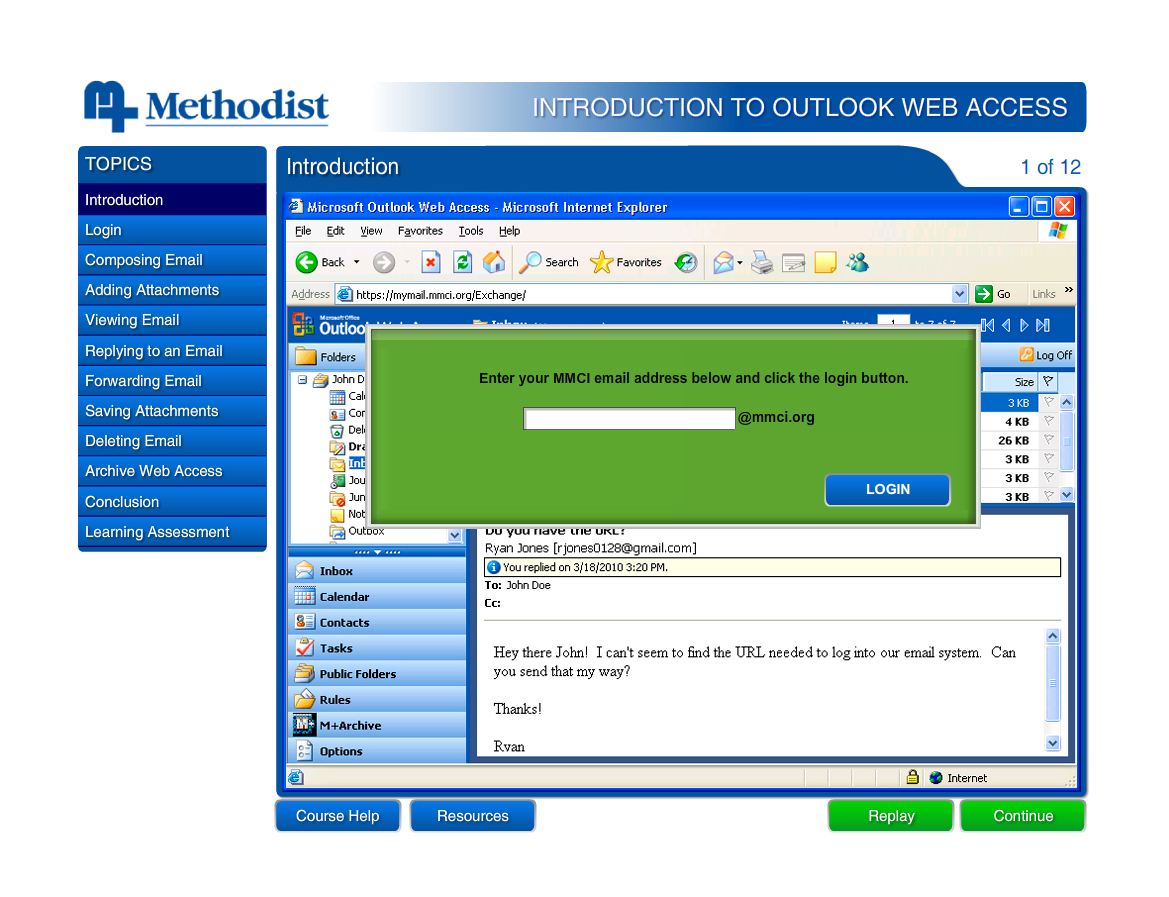Open the Help menu
The image size is (1169, 897).
510,231
